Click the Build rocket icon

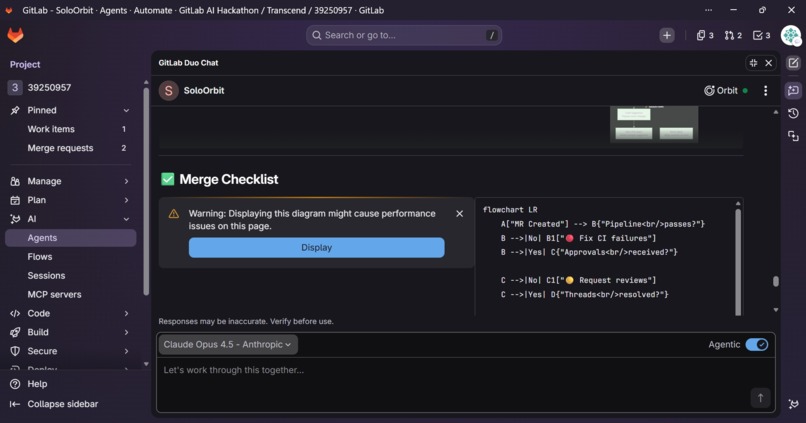(15, 332)
